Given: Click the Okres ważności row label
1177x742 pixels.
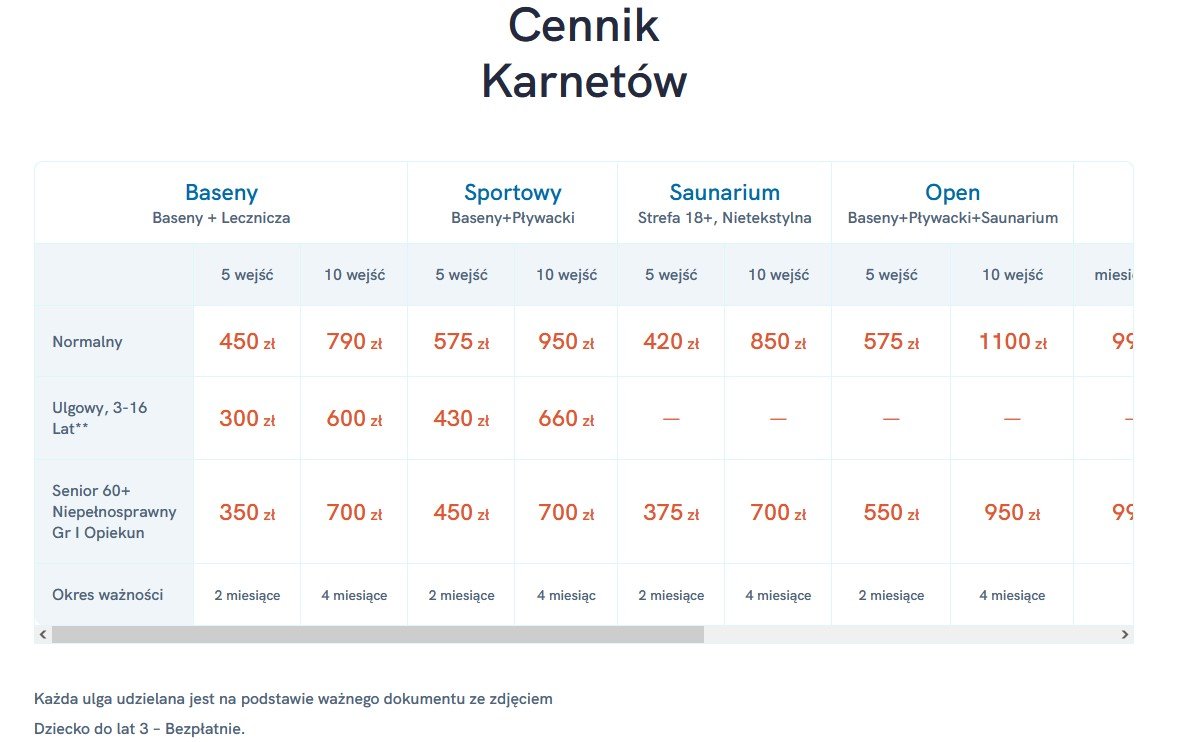Looking at the screenshot, I should click(107, 595).
